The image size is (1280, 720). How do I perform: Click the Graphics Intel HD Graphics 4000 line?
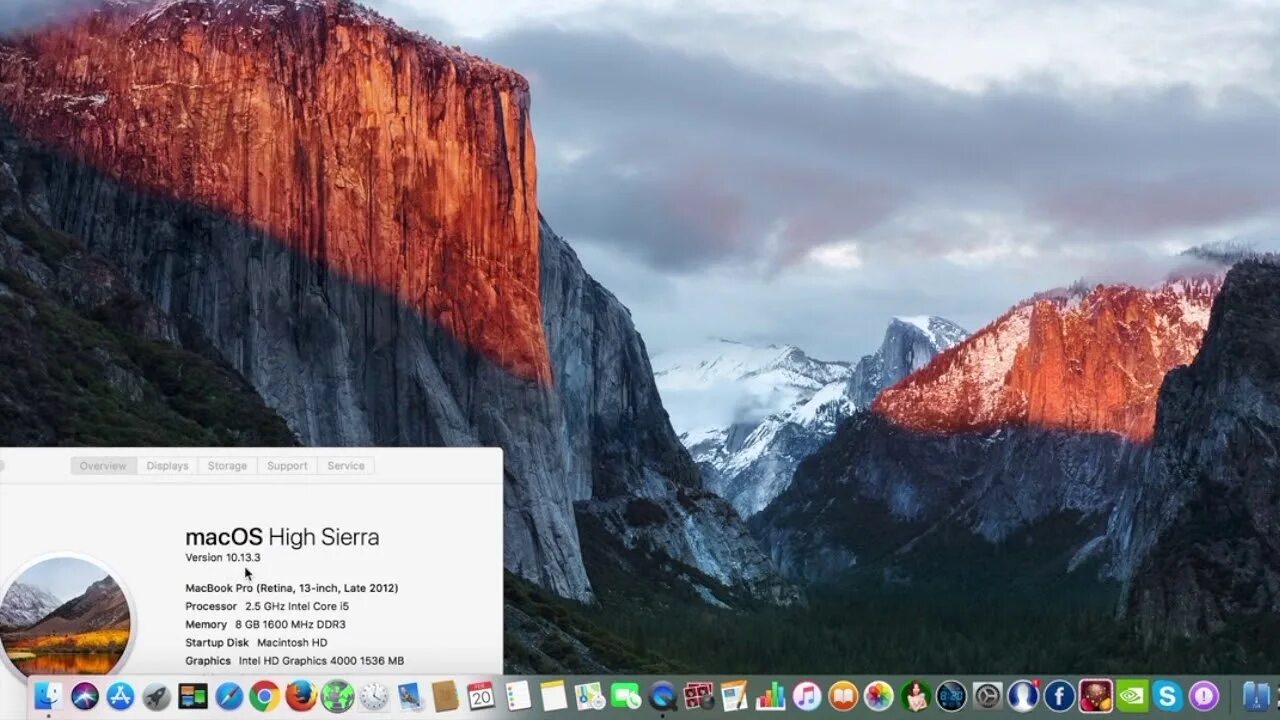[294, 661]
